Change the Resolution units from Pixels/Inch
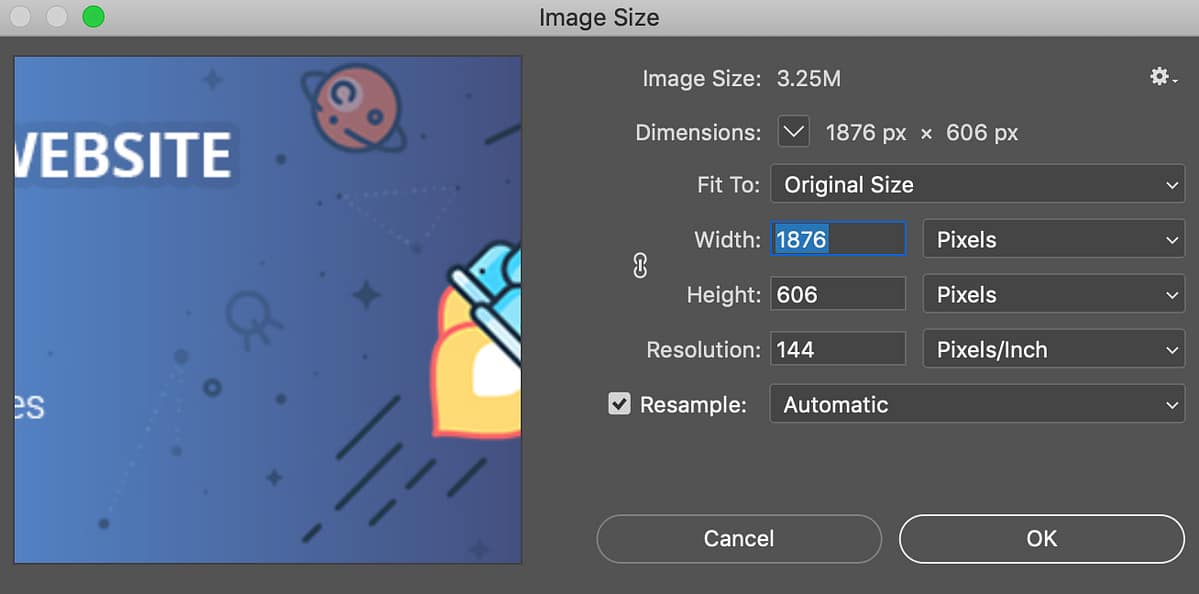 (x=1053, y=349)
